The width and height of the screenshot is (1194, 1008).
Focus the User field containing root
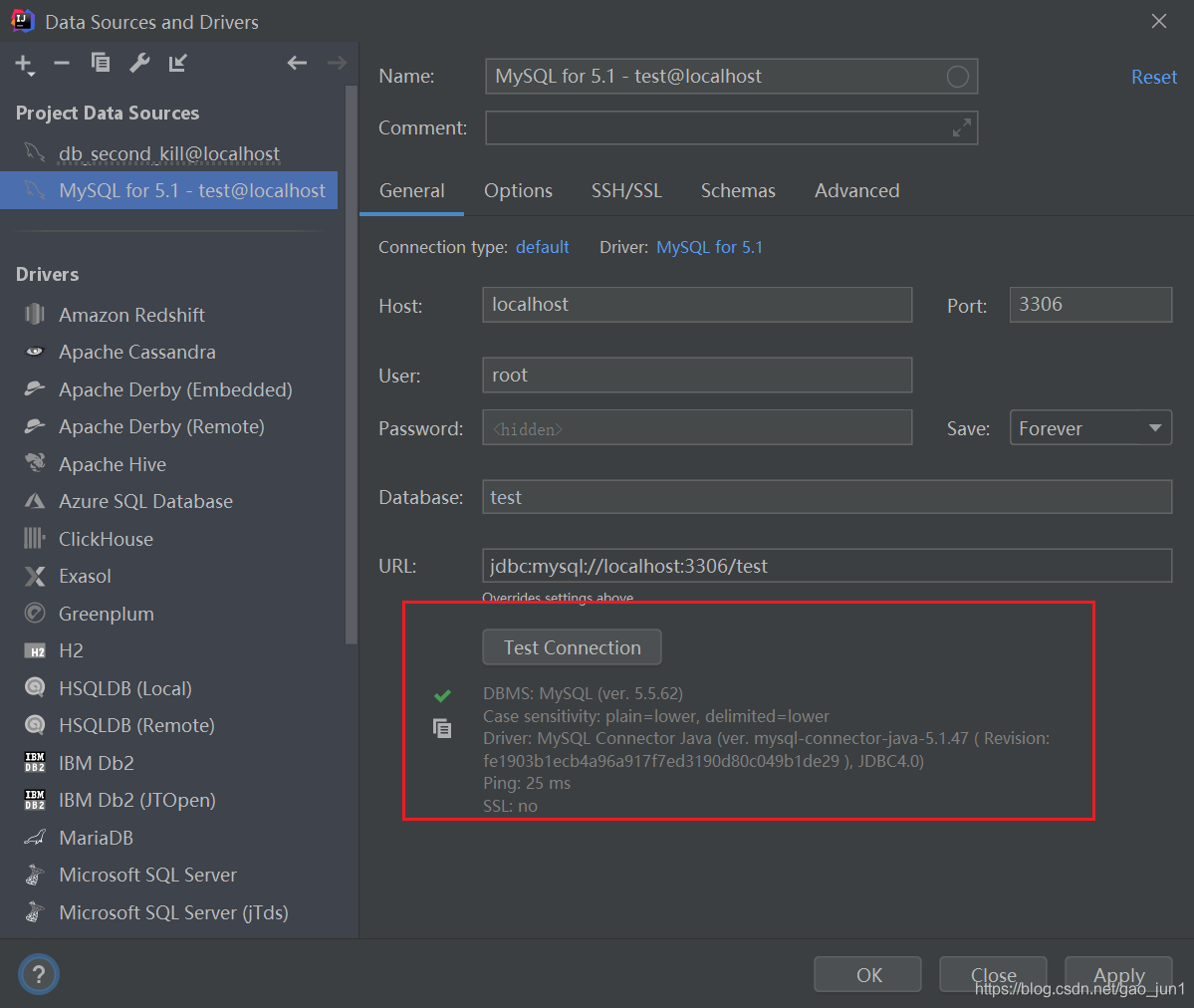[697, 375]
